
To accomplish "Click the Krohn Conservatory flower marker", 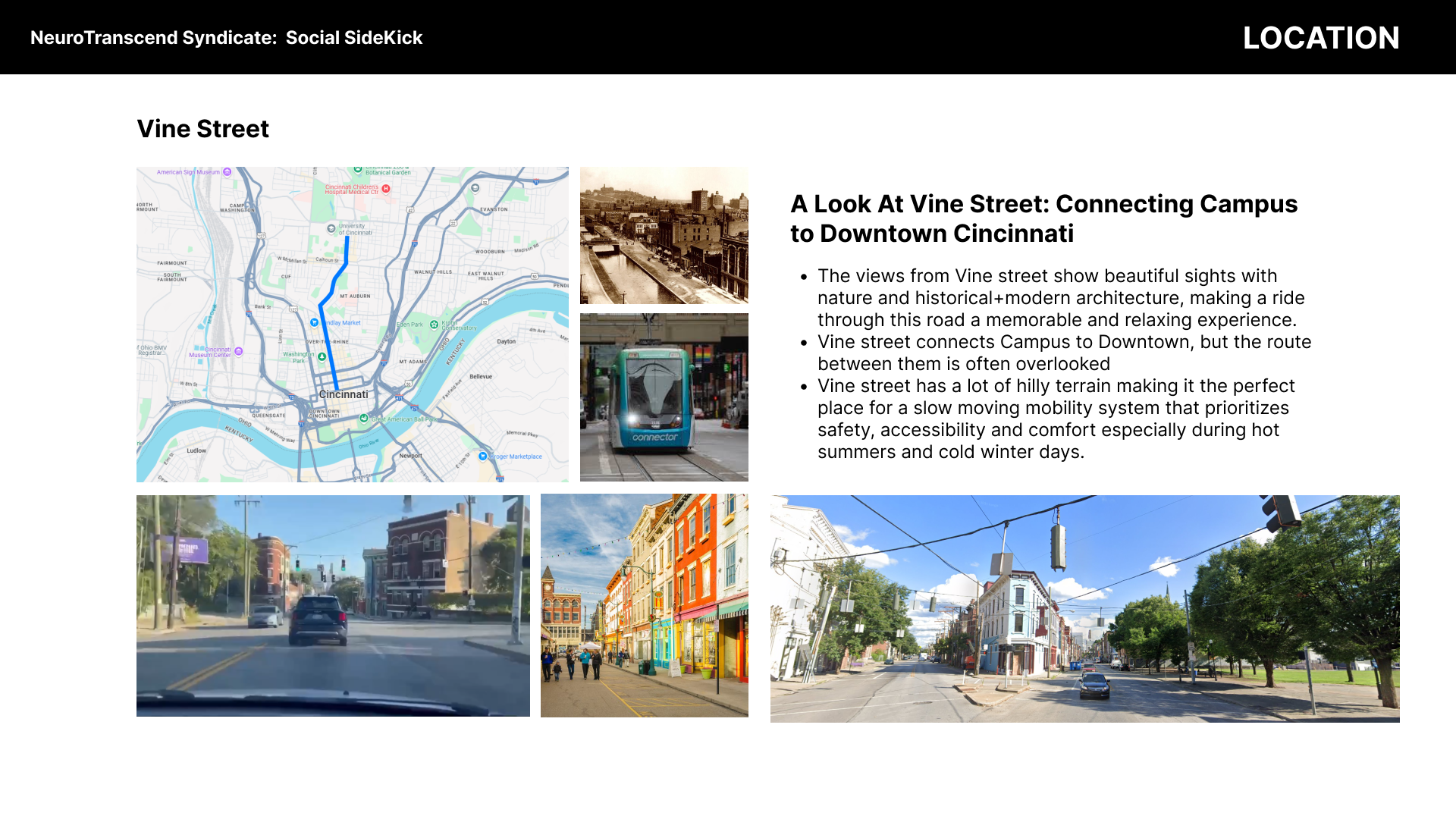I will (x=435, y=325).
